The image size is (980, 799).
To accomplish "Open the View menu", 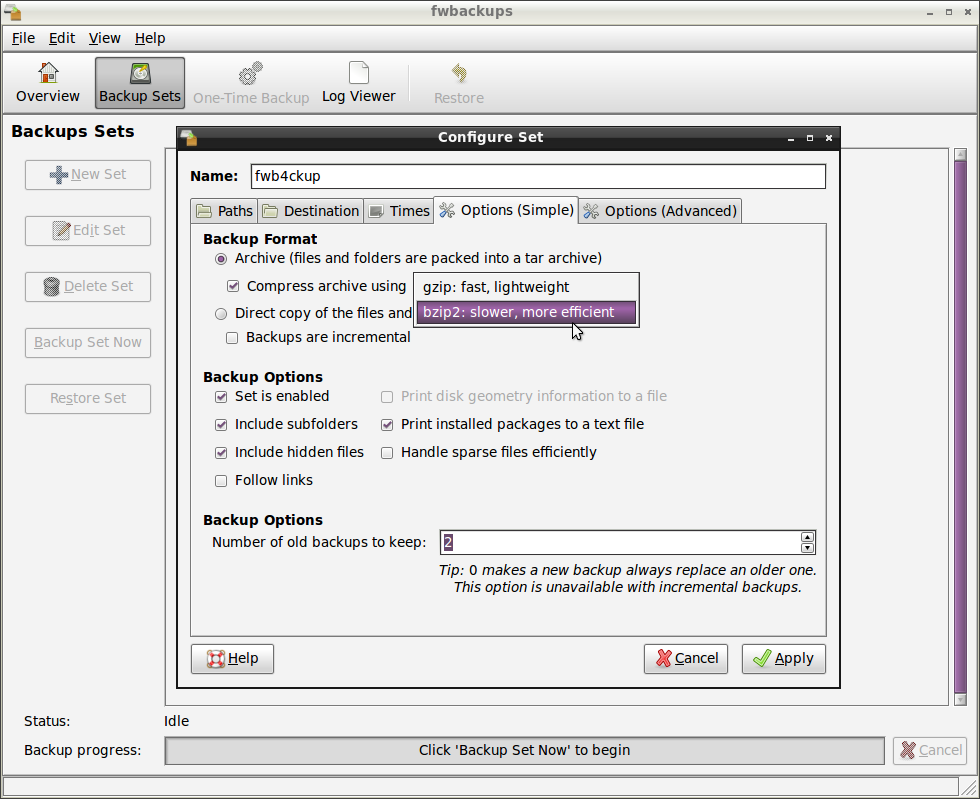I will point(104,38).
